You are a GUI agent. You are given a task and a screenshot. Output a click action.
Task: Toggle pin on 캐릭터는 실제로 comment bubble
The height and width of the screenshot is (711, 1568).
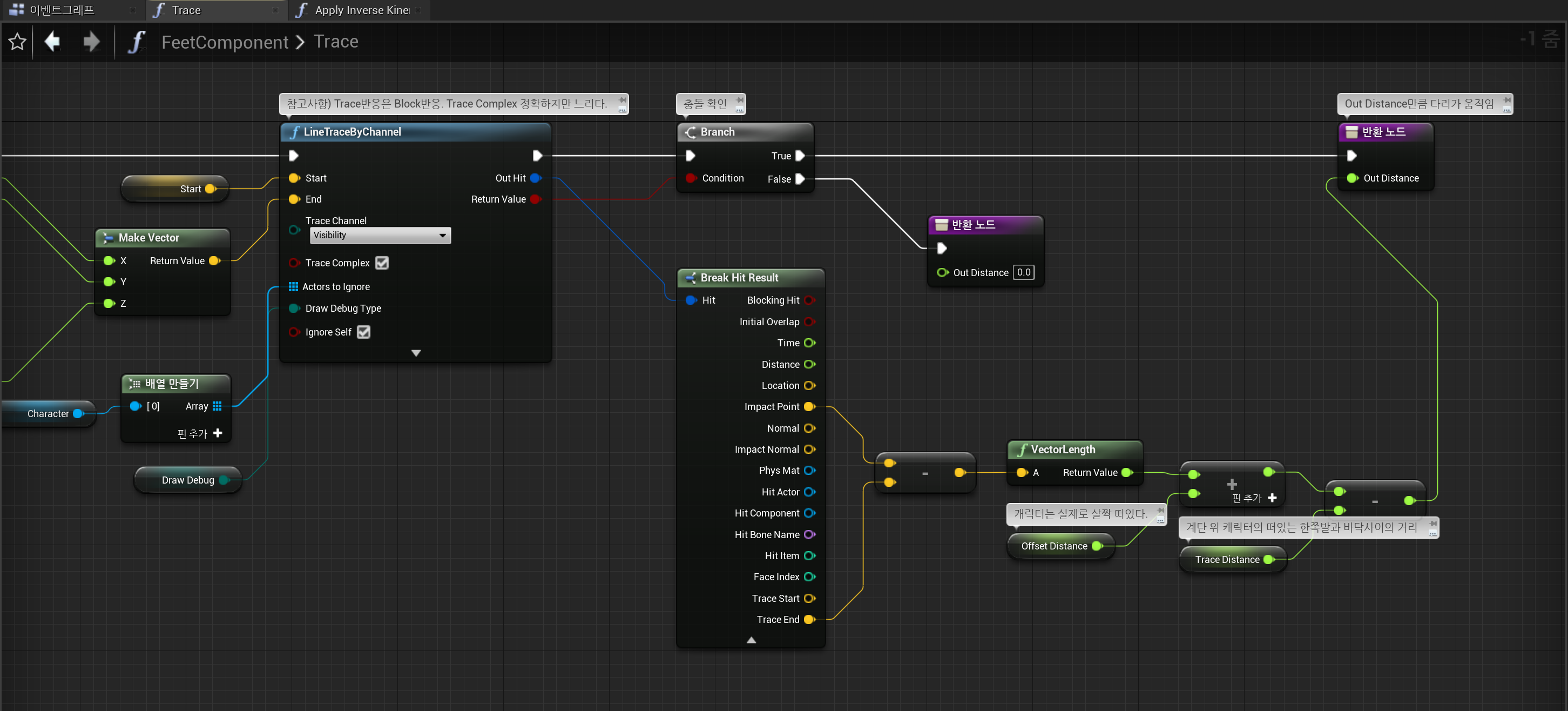[x=1160, y=510]
